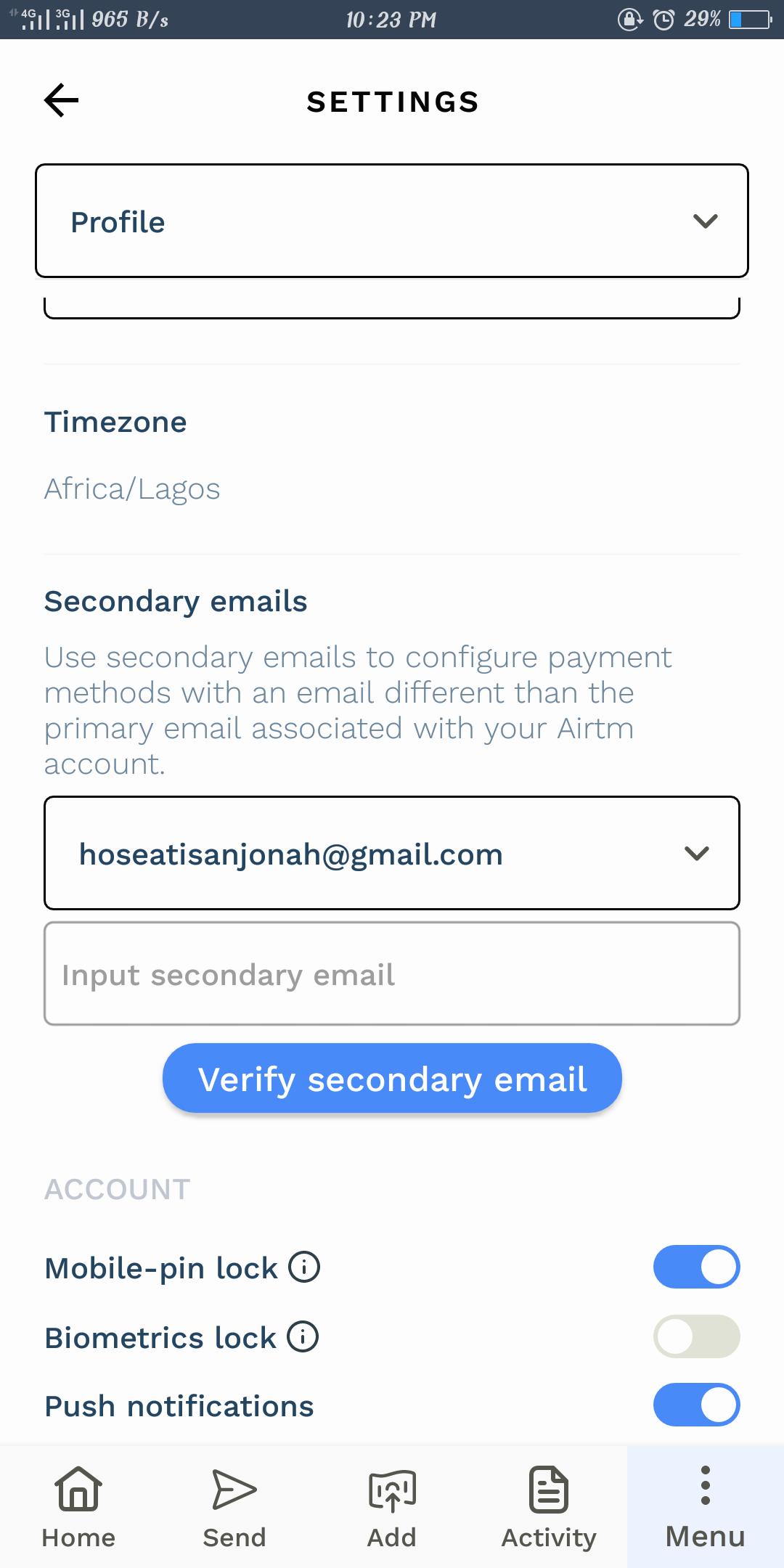Go back using the arrow icon

tap(61, 100)
